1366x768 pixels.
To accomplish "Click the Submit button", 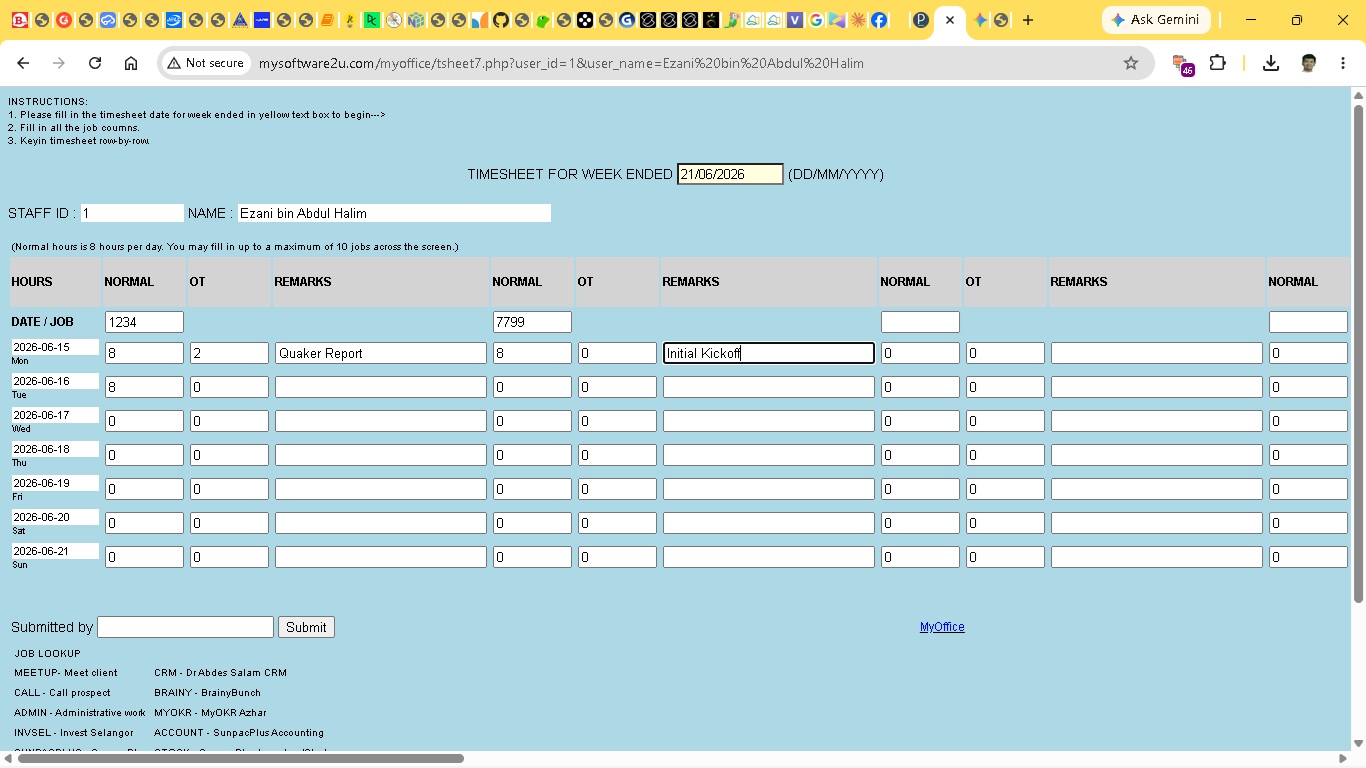I will [306, 627].
